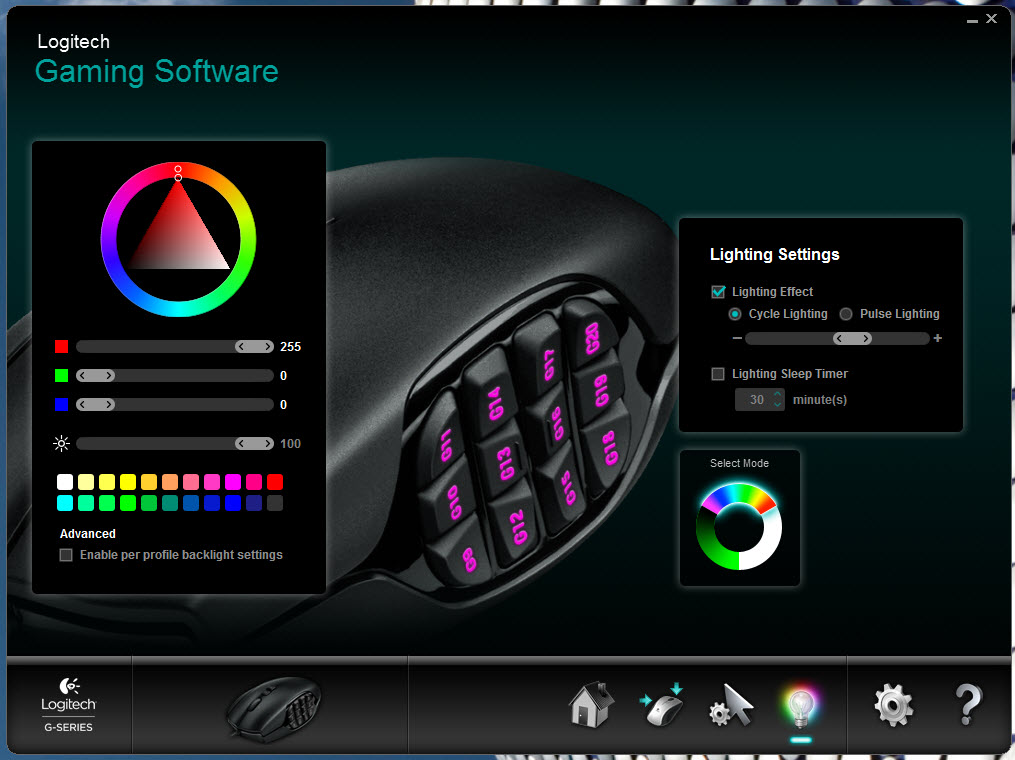Image resolution: width=1015 pixels, height=760 pixels.
Task: Pick the pure yellow color swatch
Action: [x=128, y=482]
